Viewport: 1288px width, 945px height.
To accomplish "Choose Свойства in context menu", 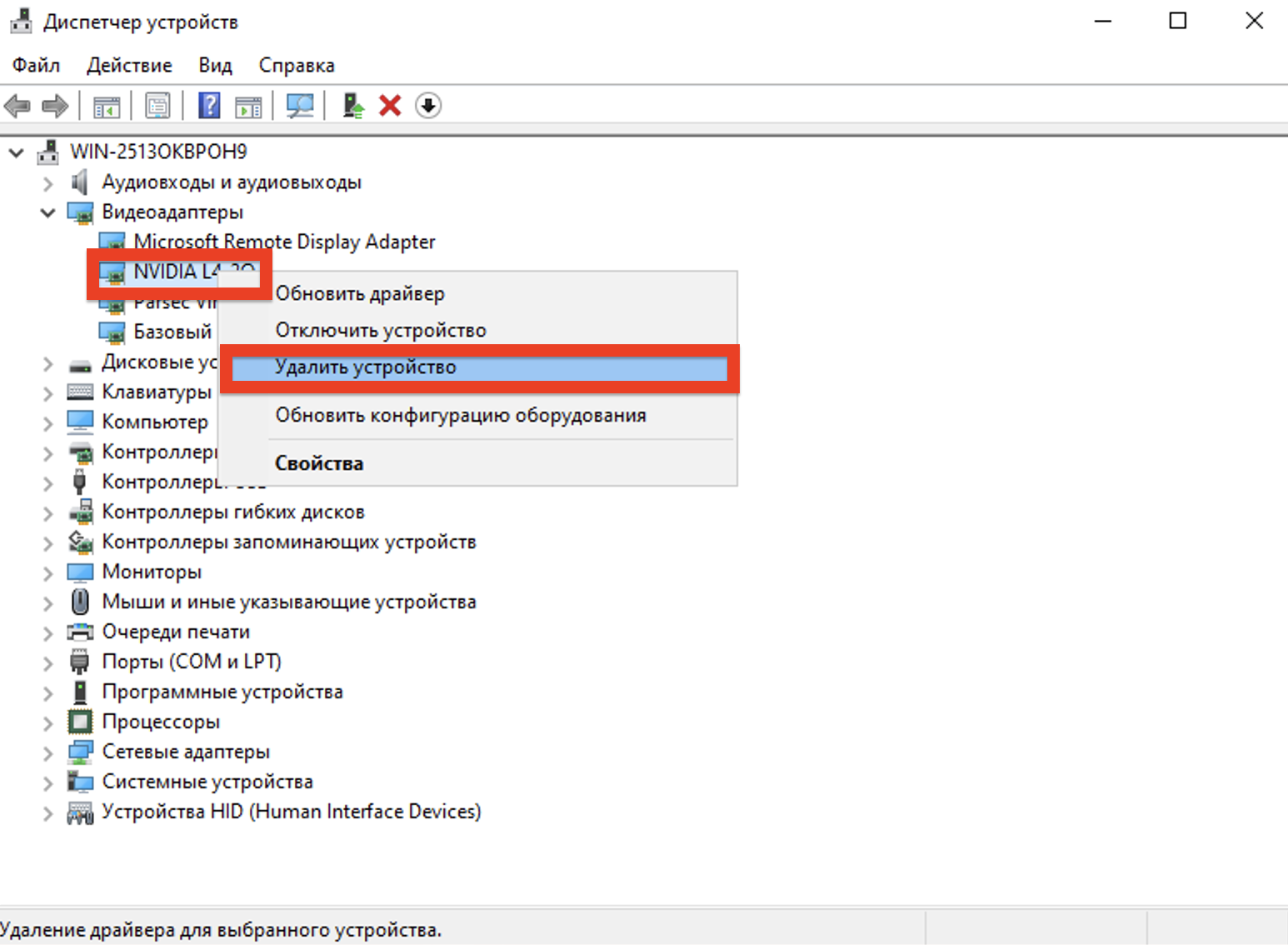I will (x=478, y=464).
